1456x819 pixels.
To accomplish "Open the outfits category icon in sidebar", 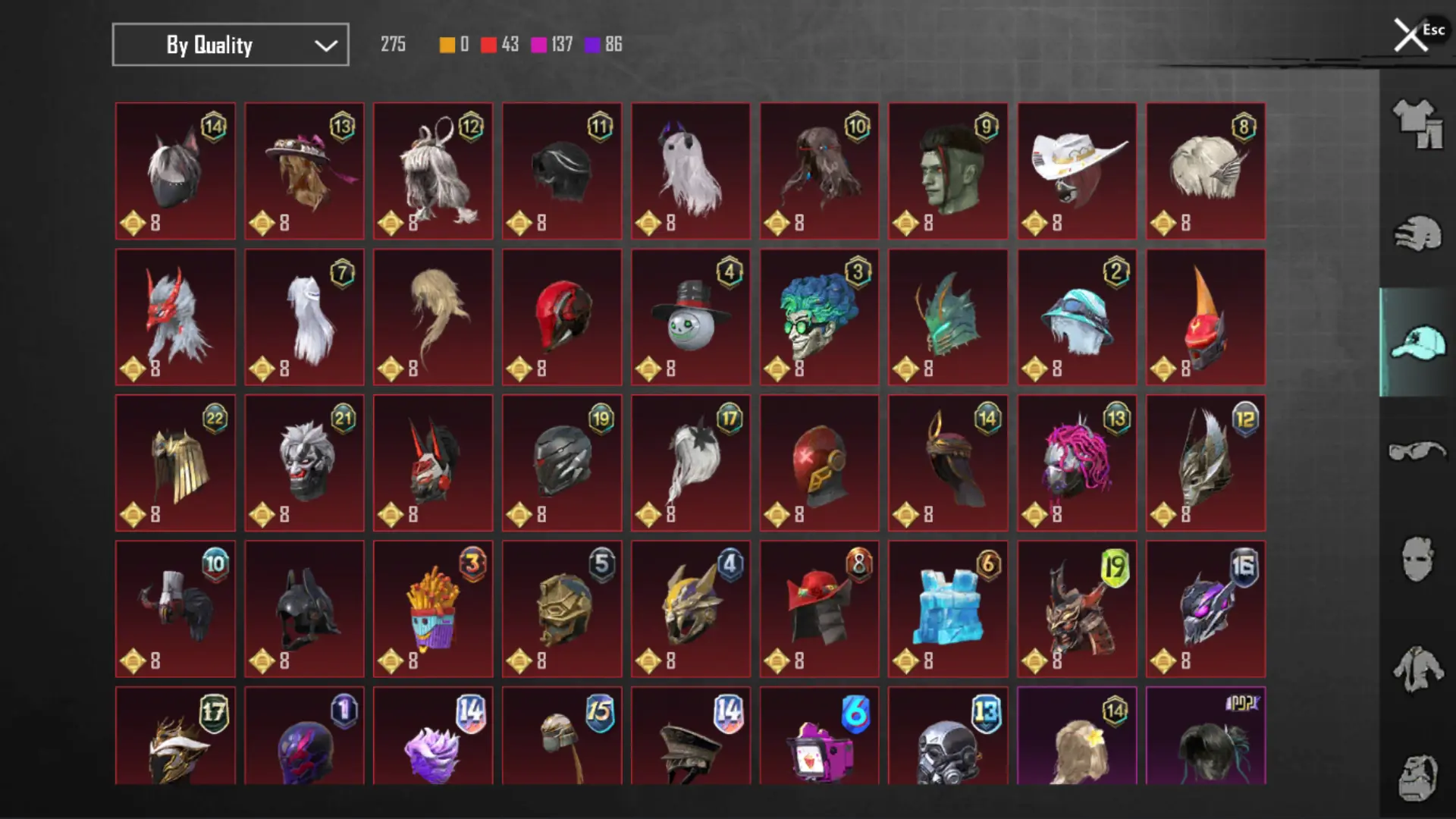I will coord(1417,124).
